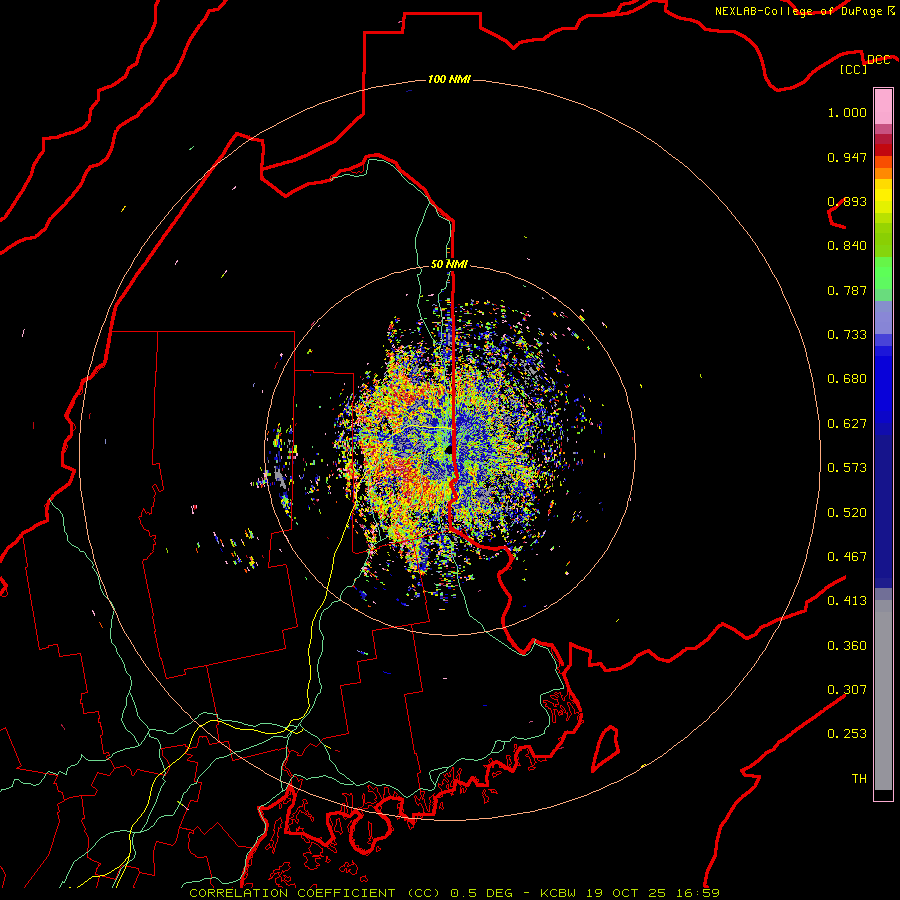Click the 0.520 legend value

click(847, 513)
